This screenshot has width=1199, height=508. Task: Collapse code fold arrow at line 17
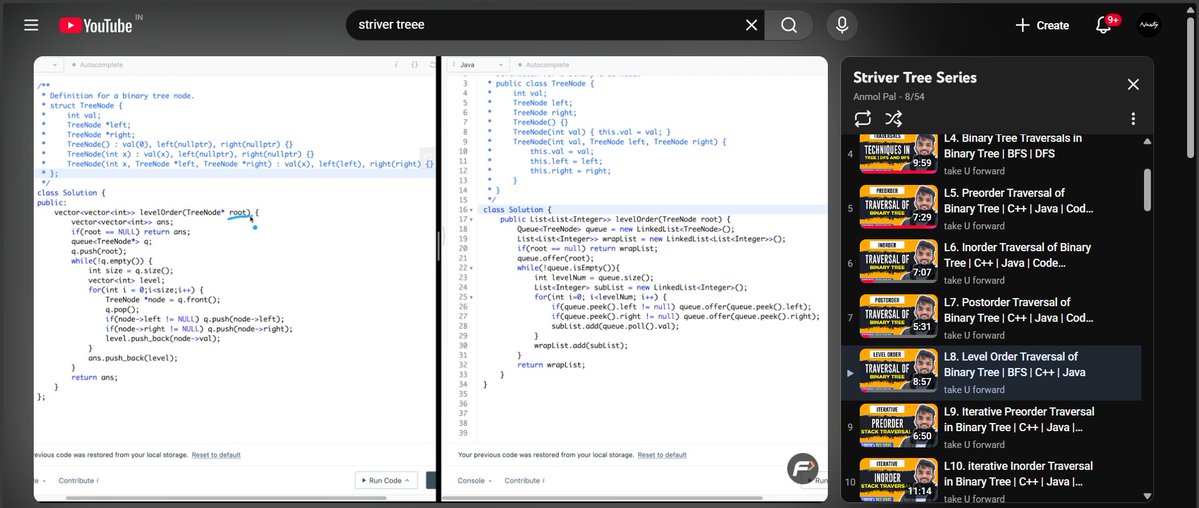point(471,220)
